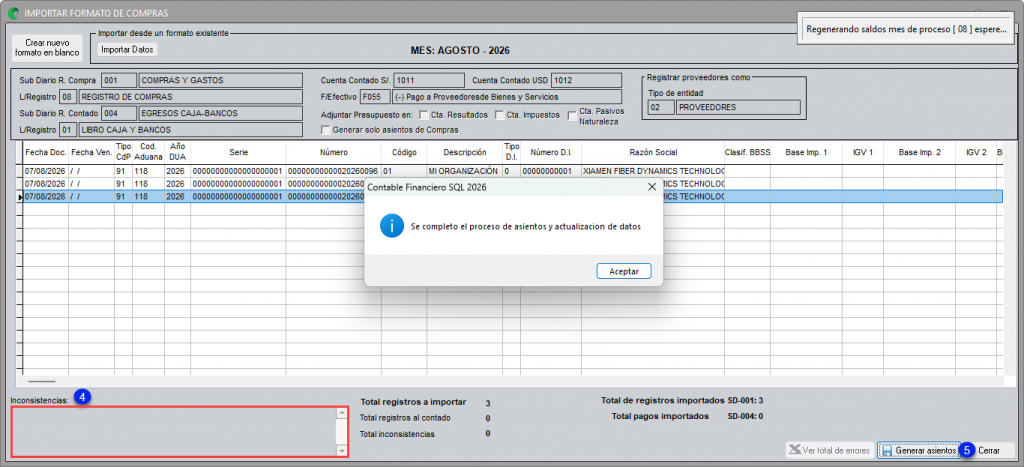Close the Contable Financiero SQL 2026 dialog
The width and height of the screenshot is (1024, 467).
[x=651, y=187]
